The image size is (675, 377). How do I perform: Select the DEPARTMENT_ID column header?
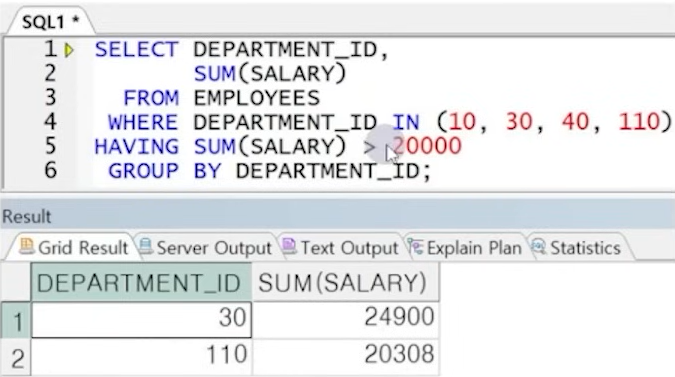pos(142,283)
